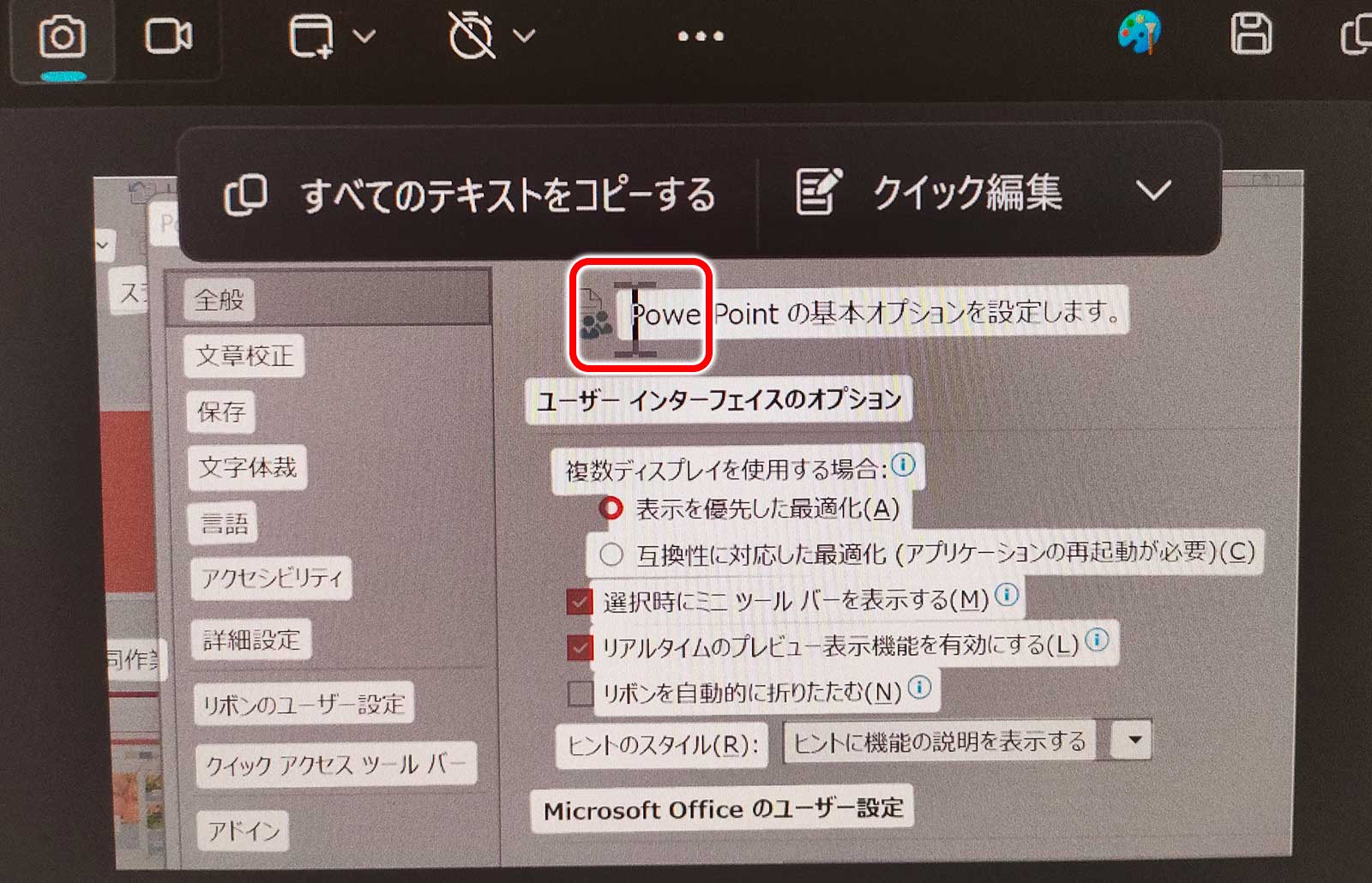The height and width of the screenshot is (883, 1372).
Task: Click info icon beside リアルタイムのプレビュー option
Action: pyautogui.click(x=1097, y=640)
